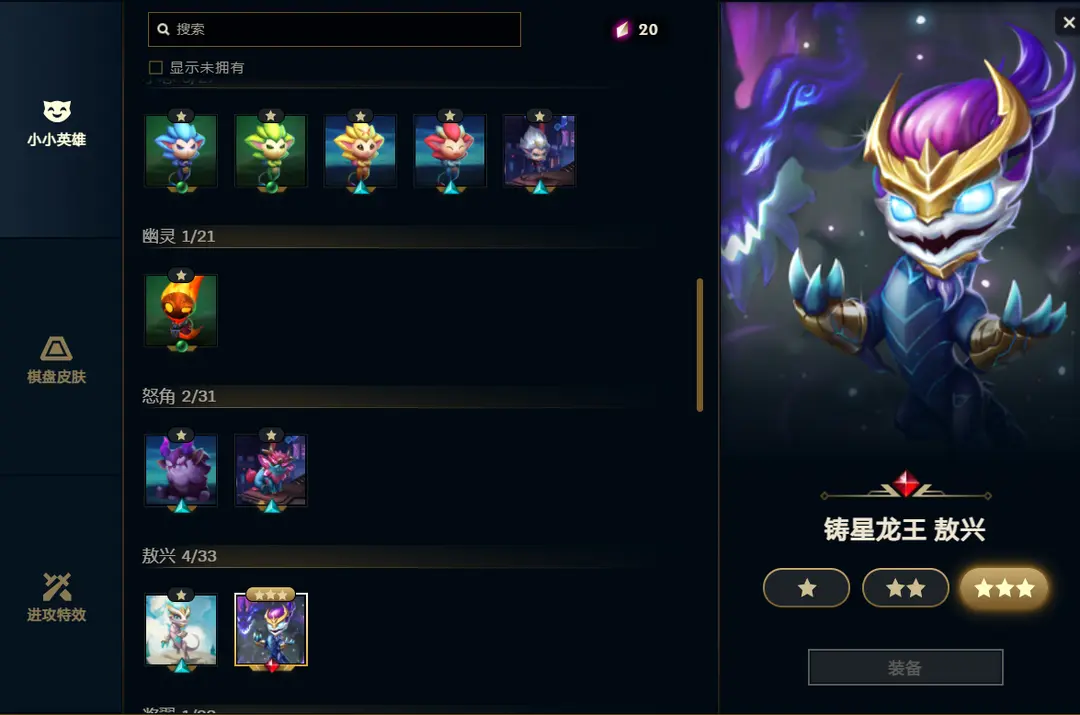Viewport: 1080px width, 715px height.
Task: Click the pink star shard currency icon
Action: pos(622,30)
